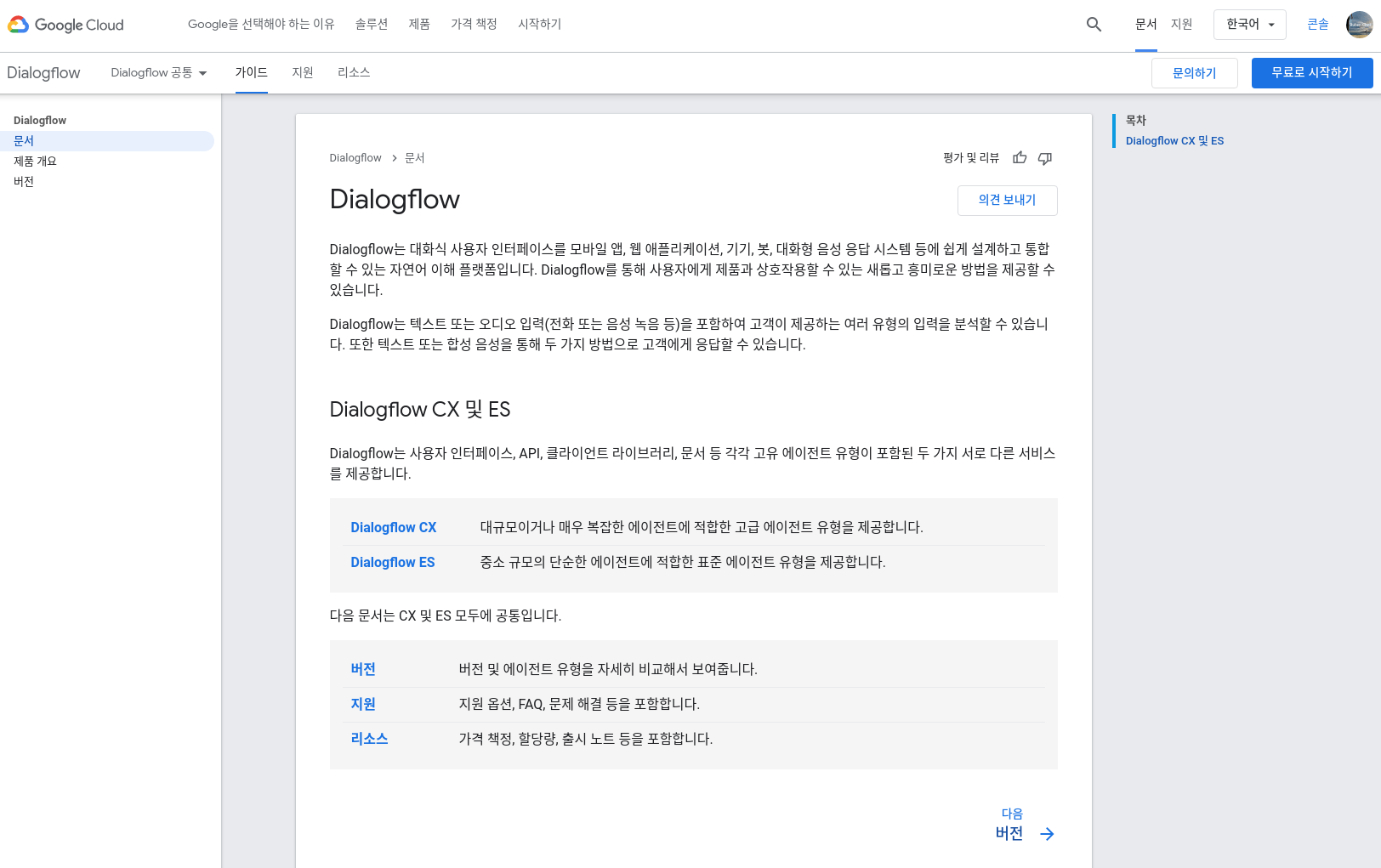
Task: Switch to the 리소스 tab
Action: point(354,73)
